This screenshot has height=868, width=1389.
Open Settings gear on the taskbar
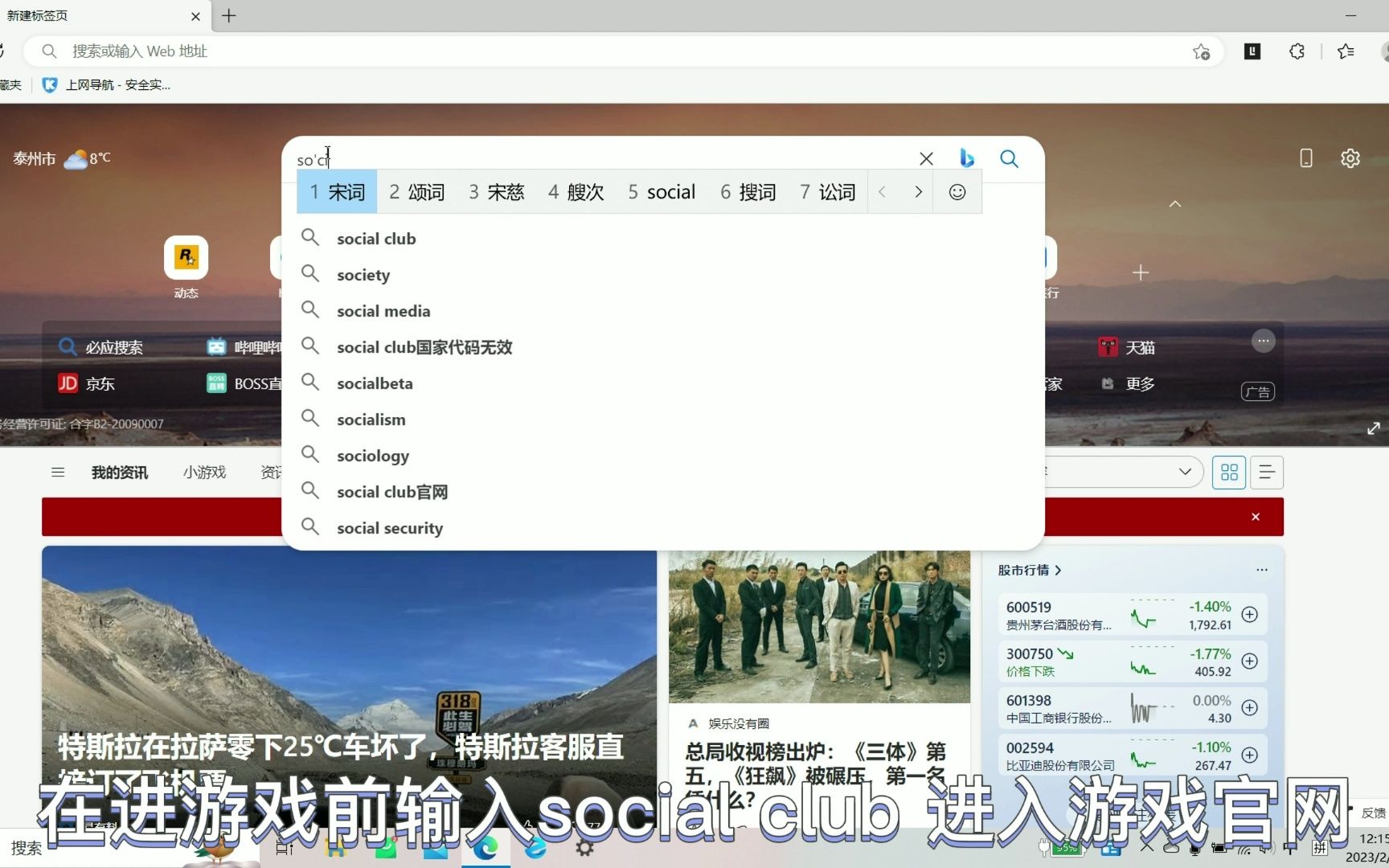coord(584,848)
